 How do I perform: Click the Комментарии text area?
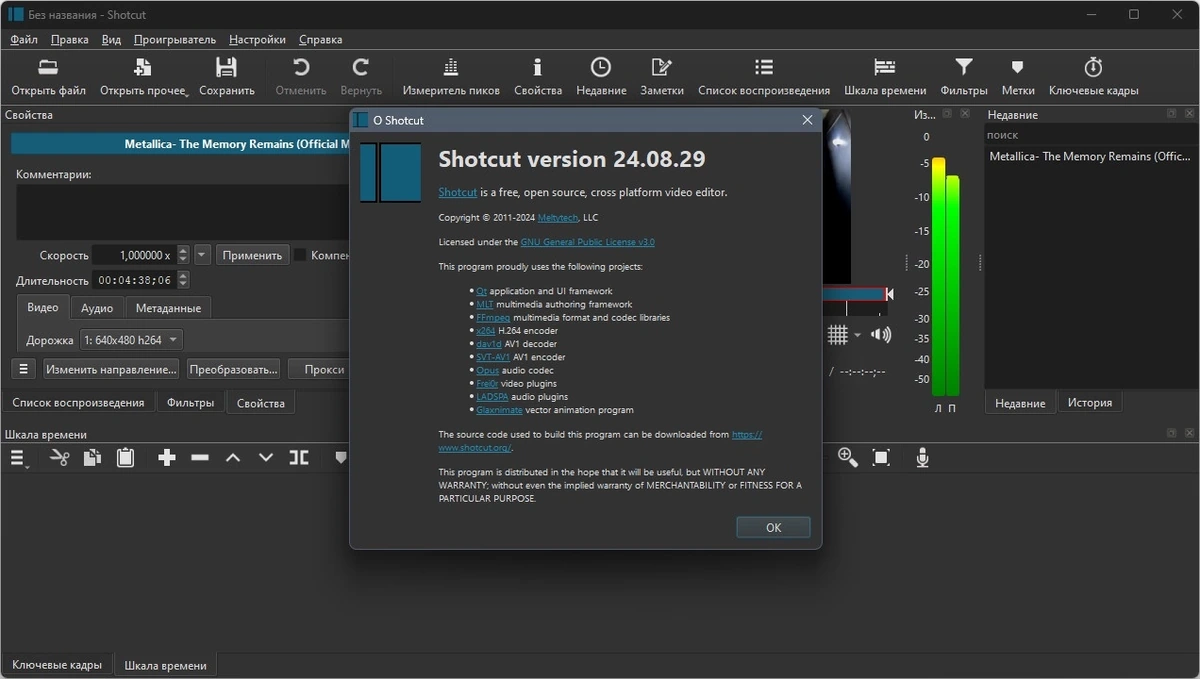(183, 212)
